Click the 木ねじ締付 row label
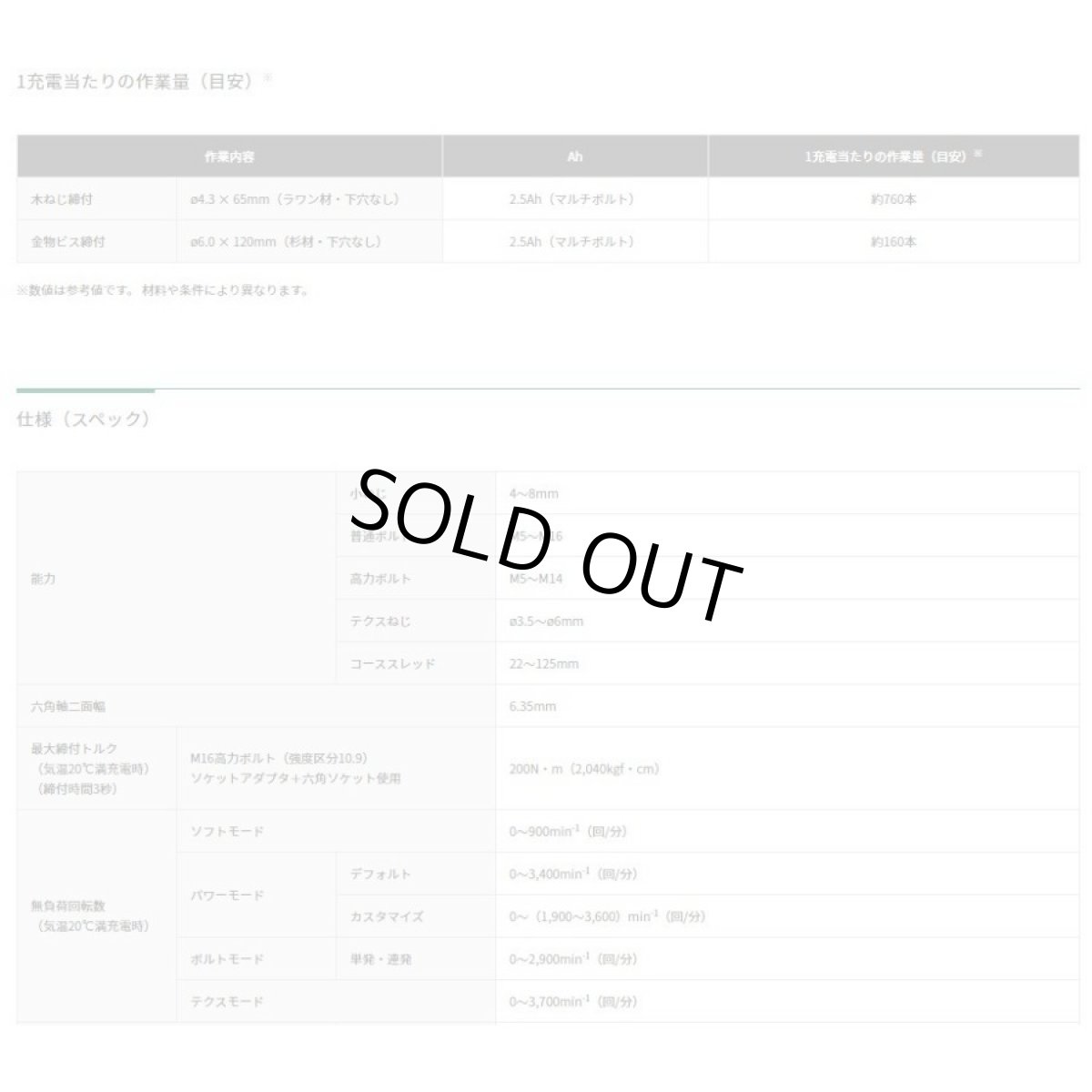This screenshot has height=1092, width=1092. (x=56, y=199)
